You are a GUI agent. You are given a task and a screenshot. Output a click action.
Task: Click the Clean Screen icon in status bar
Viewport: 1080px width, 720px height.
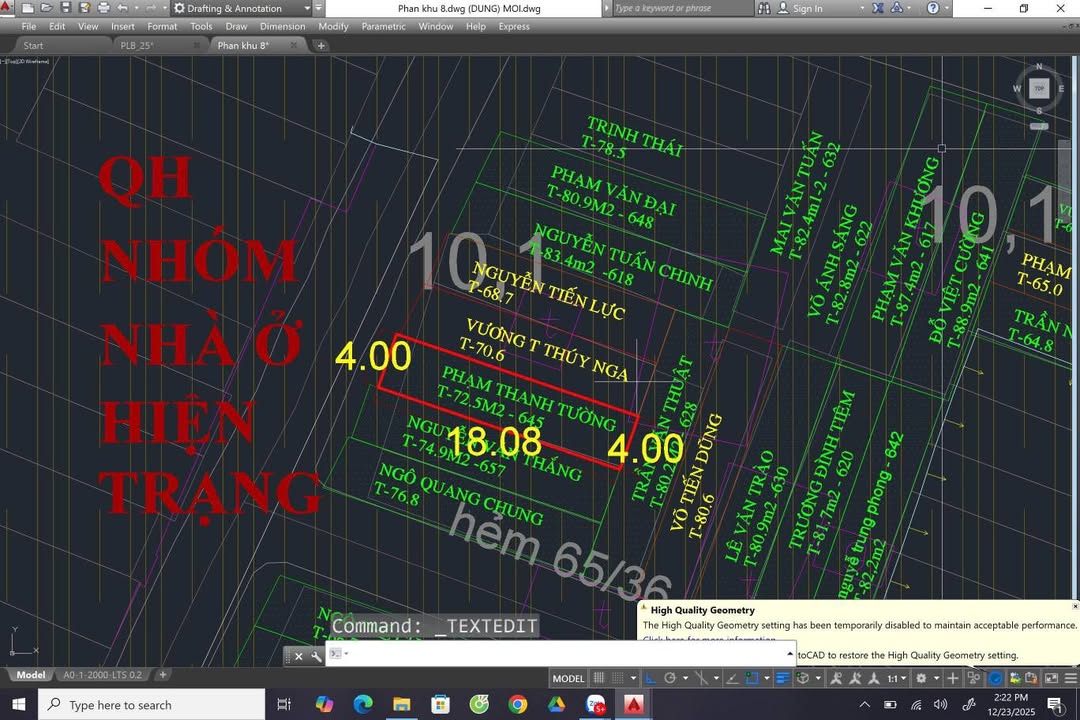[x=1051, y=678]
